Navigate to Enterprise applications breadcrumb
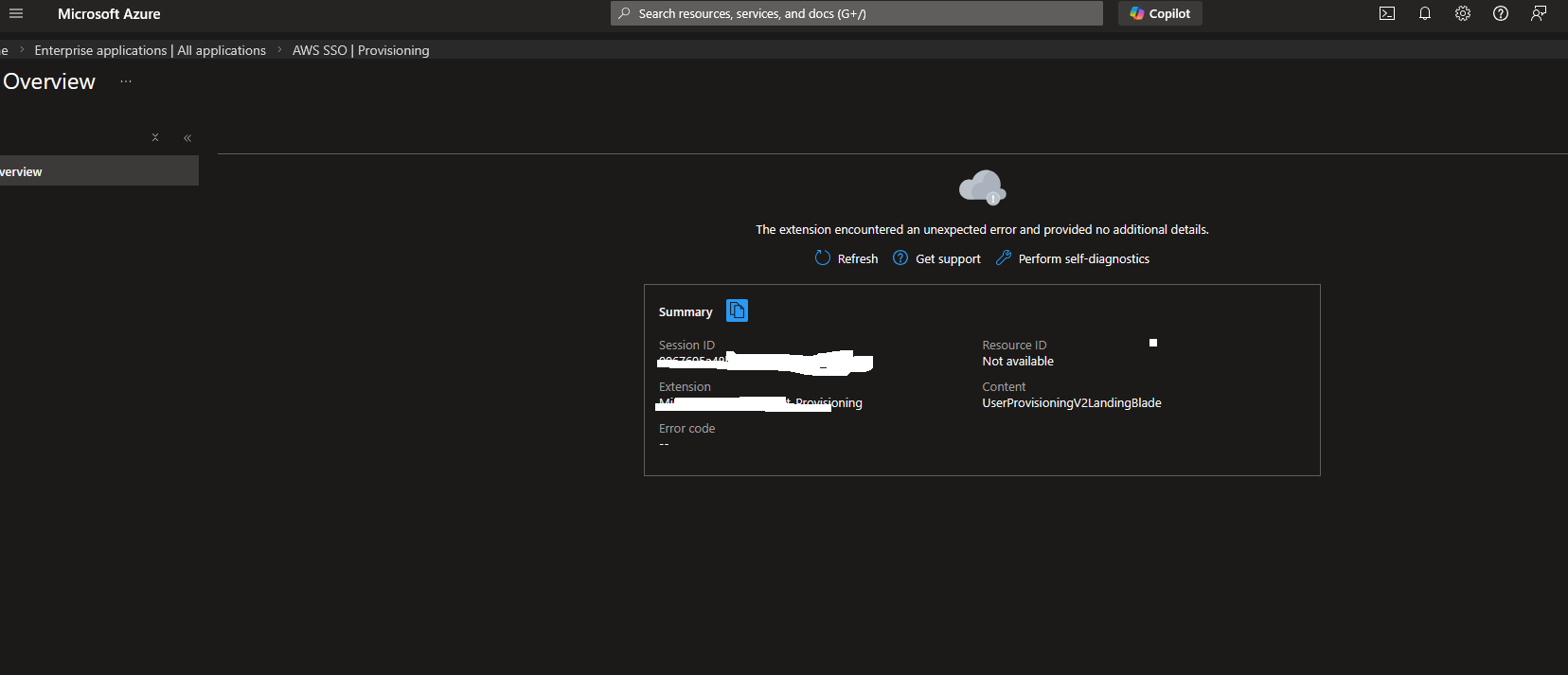The image size is (1568, 675). (x=151, y=50)
